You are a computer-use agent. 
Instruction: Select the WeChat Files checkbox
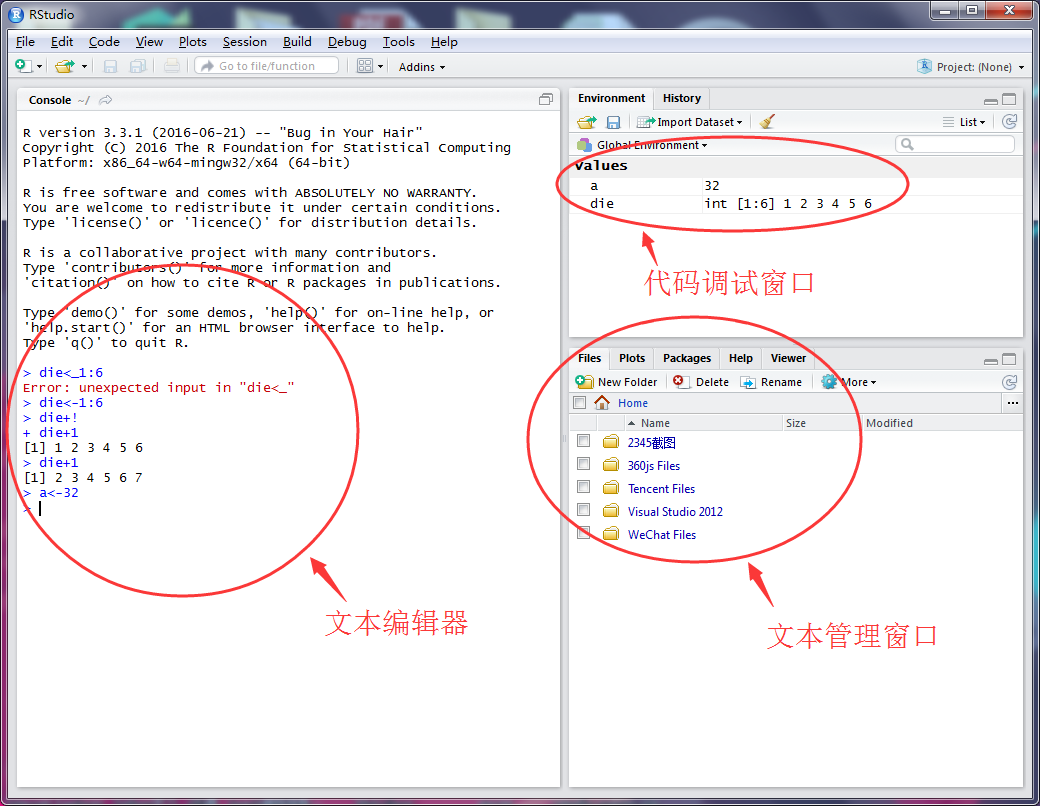[x=583, y=534]
